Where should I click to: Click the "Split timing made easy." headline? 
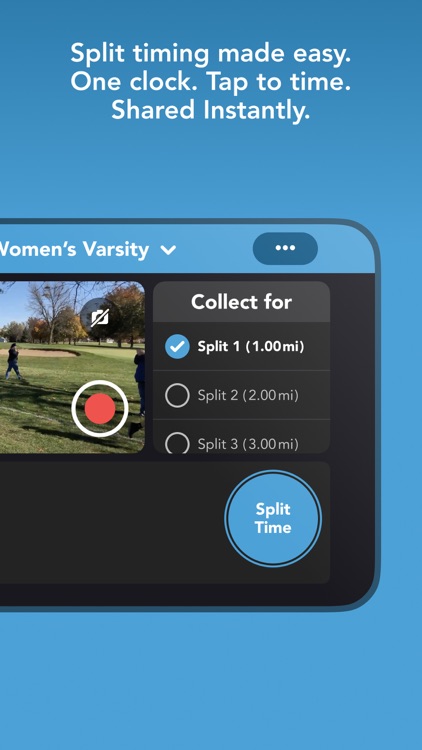pos(211,53)
